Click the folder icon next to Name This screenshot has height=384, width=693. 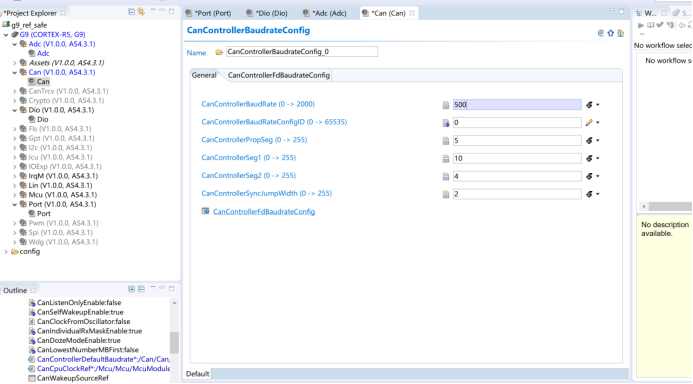coord(219,52)
